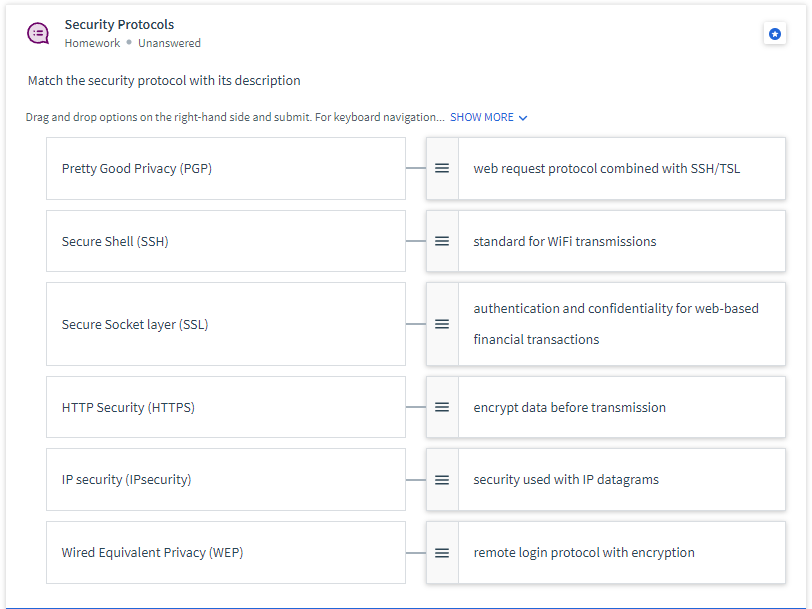Click the Security Protocols title
Viewport: 812px width, 609px height.
[119, 24]
